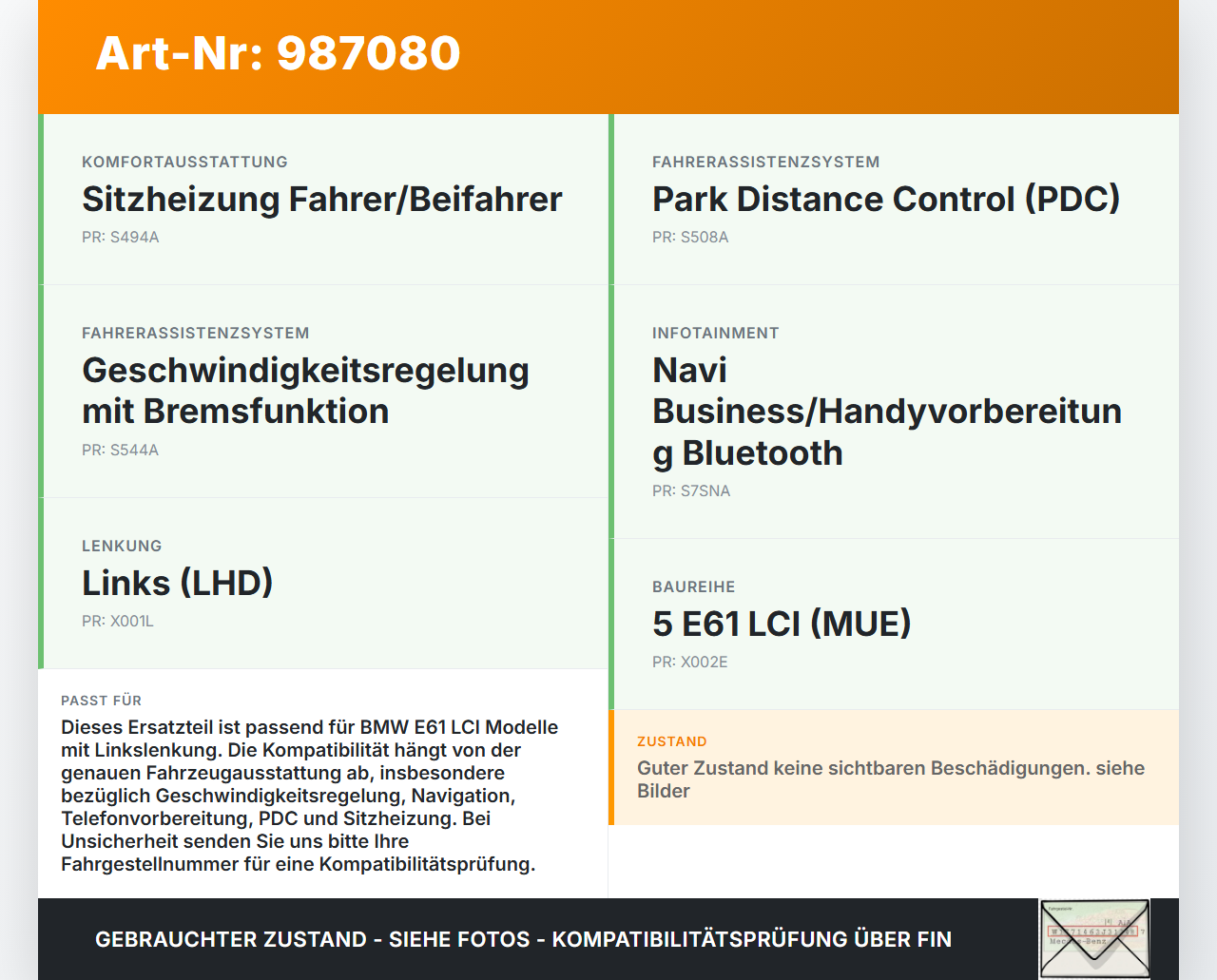Click the green accent bar beside Sitzheizung

tap(40, 199)
